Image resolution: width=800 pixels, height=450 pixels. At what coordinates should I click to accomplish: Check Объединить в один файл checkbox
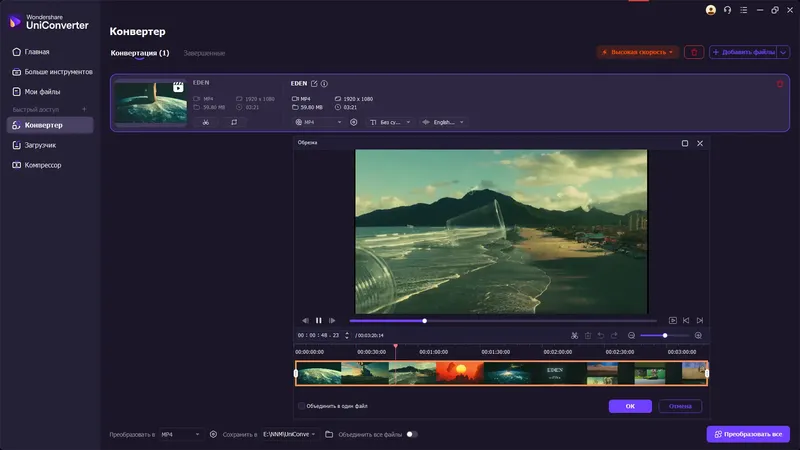point(302,406)
